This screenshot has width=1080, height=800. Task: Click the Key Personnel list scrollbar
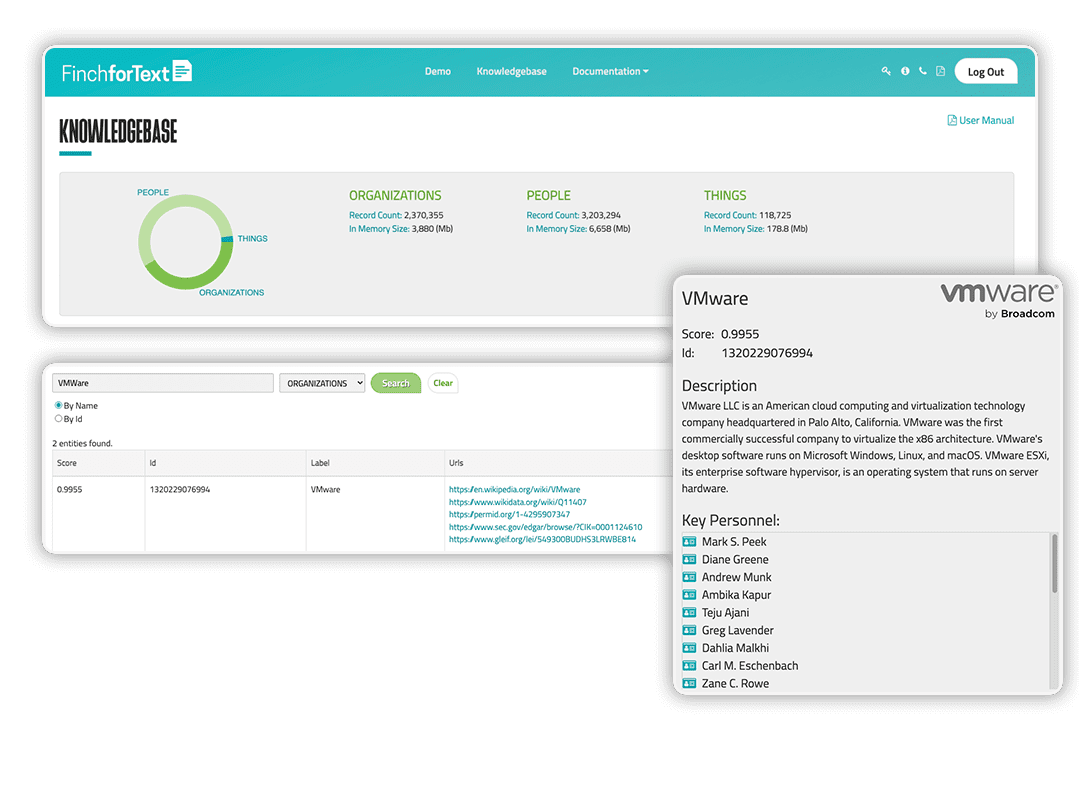click(x=1054, y=563)
